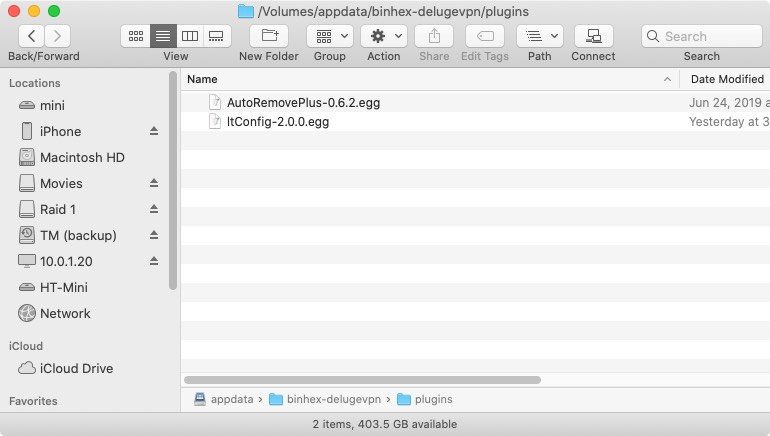
Task: Open the Path dropdown
Action: tap(540, 36)
